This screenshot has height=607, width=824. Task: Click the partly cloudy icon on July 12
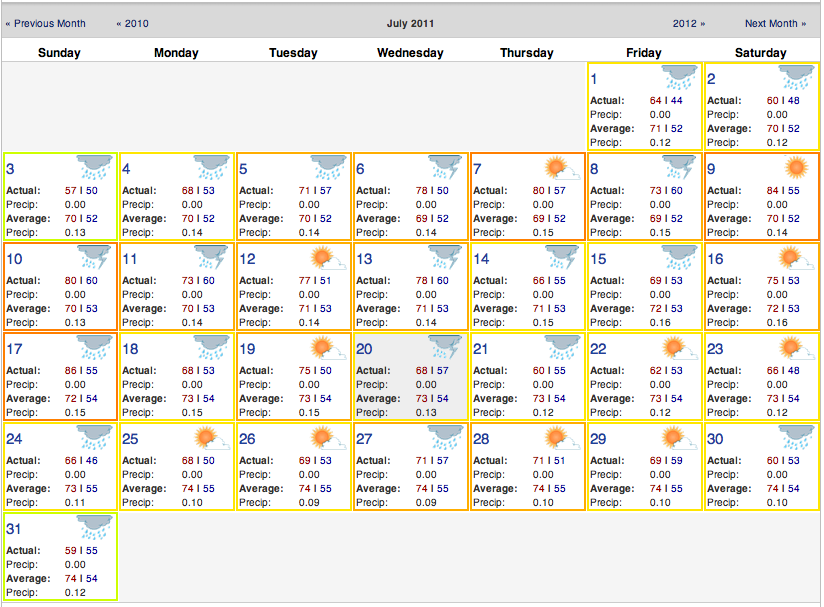click(327, 258)
